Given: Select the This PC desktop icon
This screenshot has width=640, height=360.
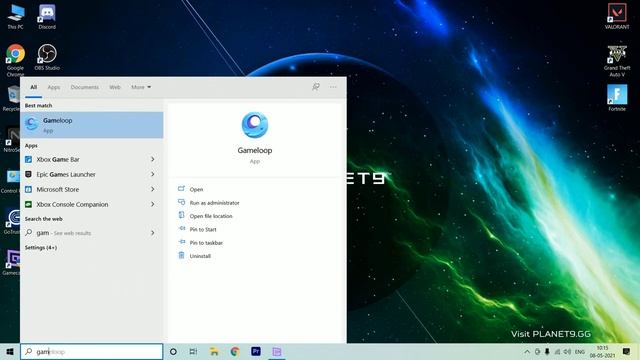Looking at the screenshot, I should coord(16,17).
